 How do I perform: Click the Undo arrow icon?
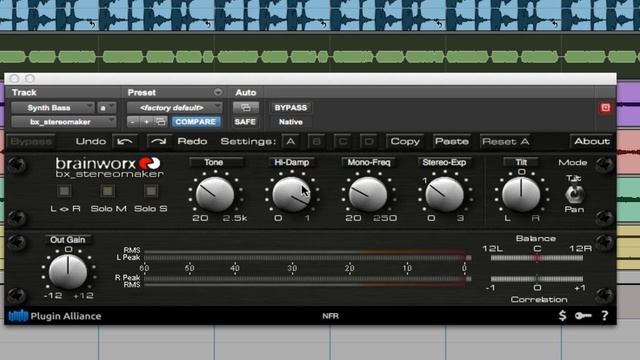point(125,141)
